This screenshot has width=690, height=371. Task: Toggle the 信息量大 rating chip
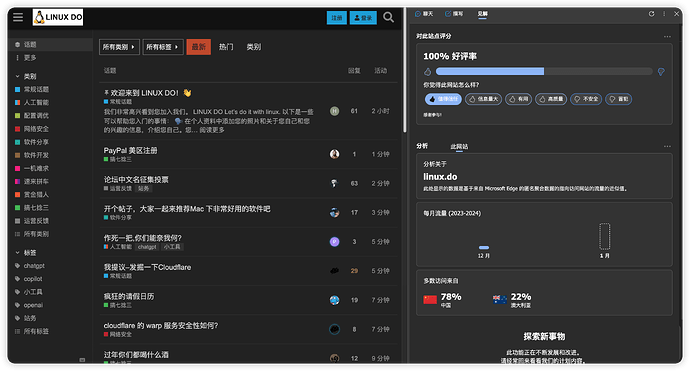coord(483,99)
